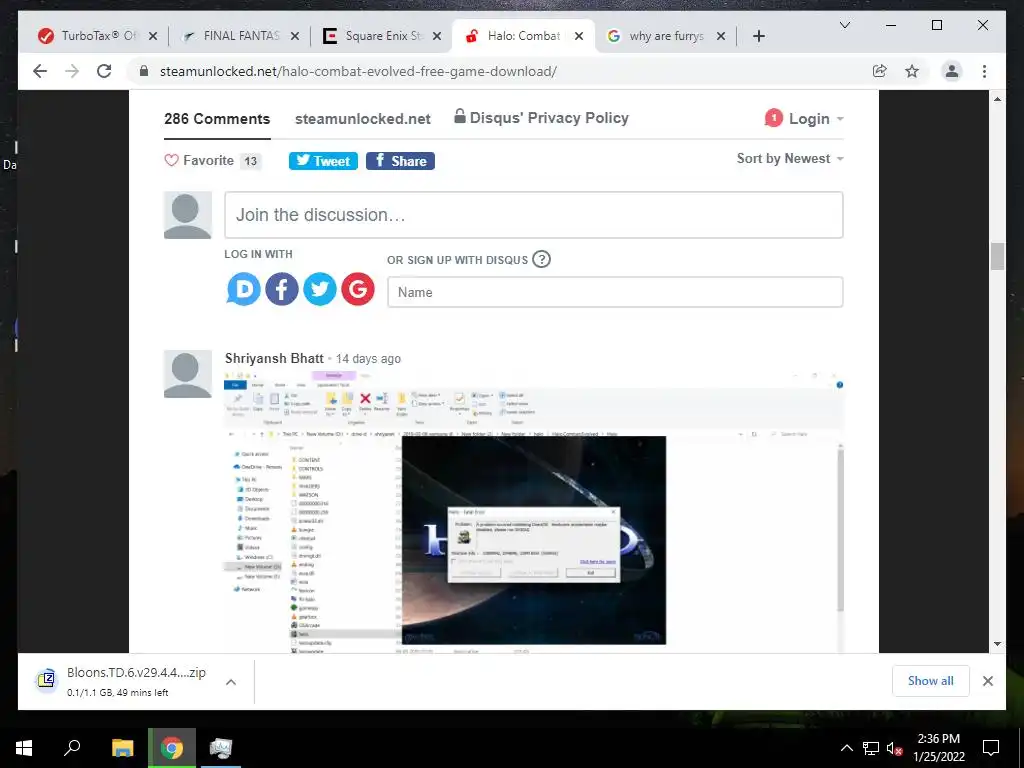Click the page vertical scrollbar thumb
This screenshot has height=768, width=1024.
click(997, 256)
